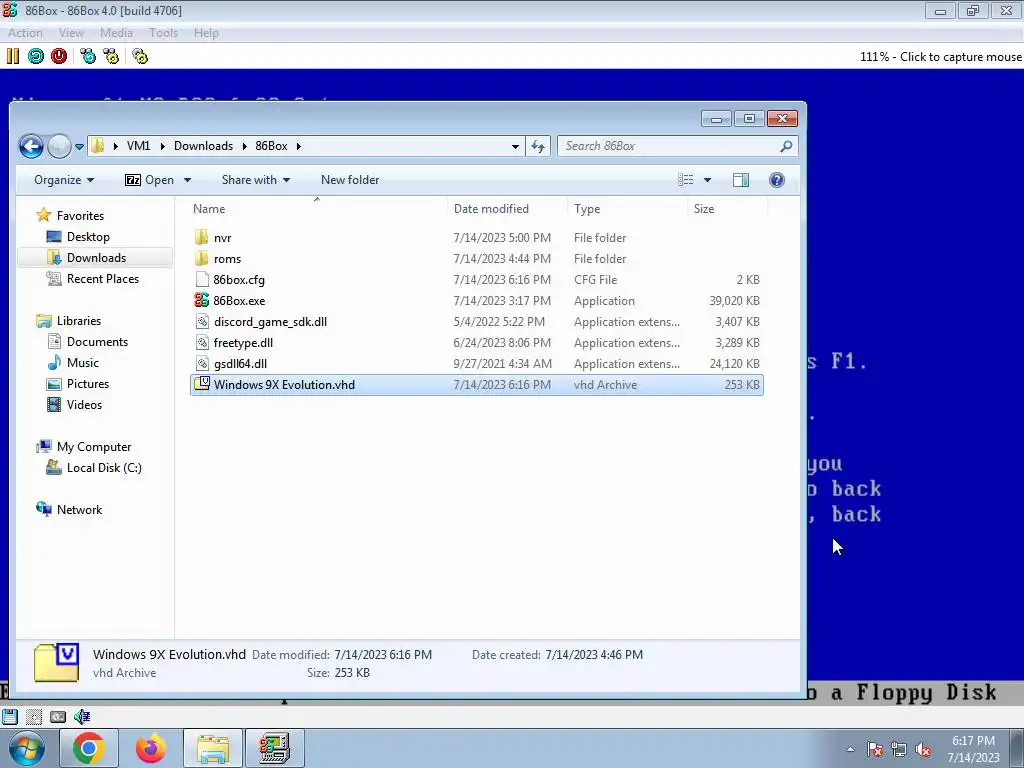Image resolution: width=1024 pixels, height=768 pixels.
Task: Select gsdll64.dll file
Action: [477, 364]
